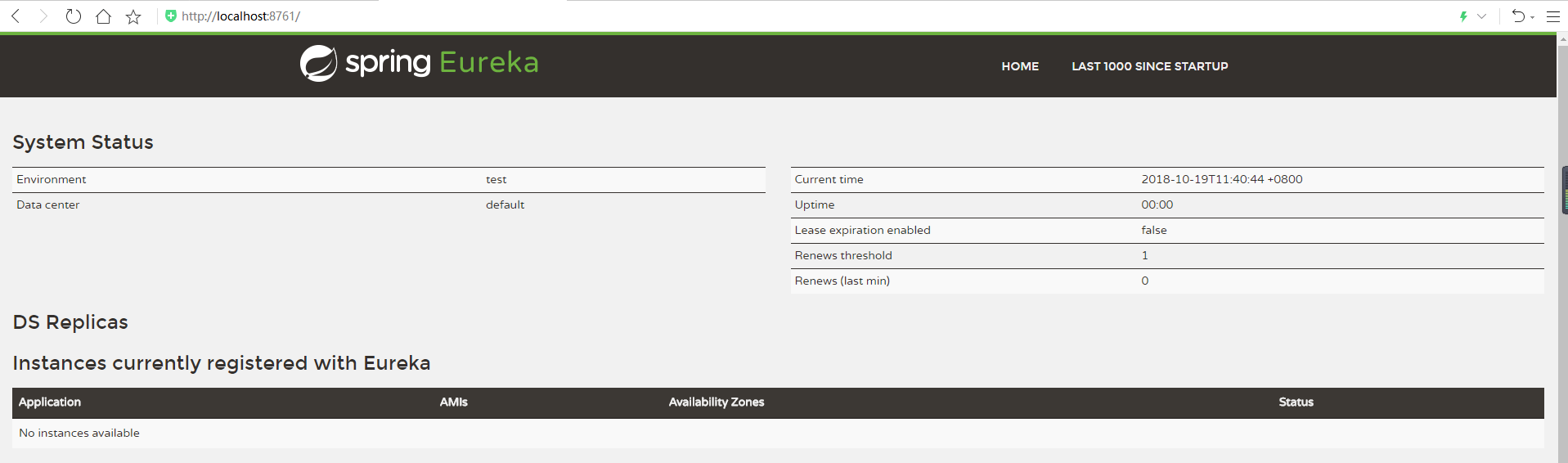
Task: Click the green security shield icon
Action: [x=170, y=16]
